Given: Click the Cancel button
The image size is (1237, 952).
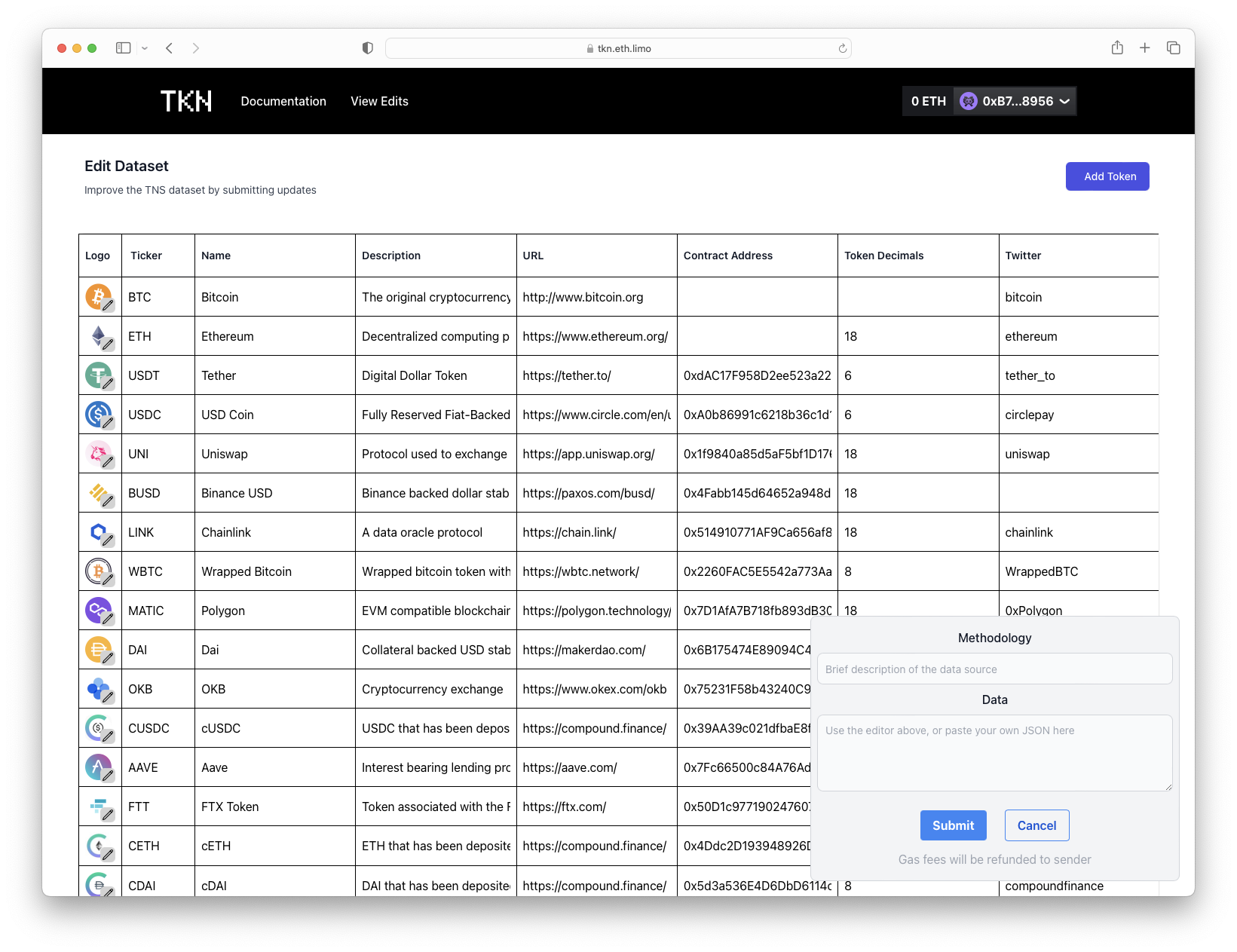Looking at the screenshot, I should [1037, 825].
